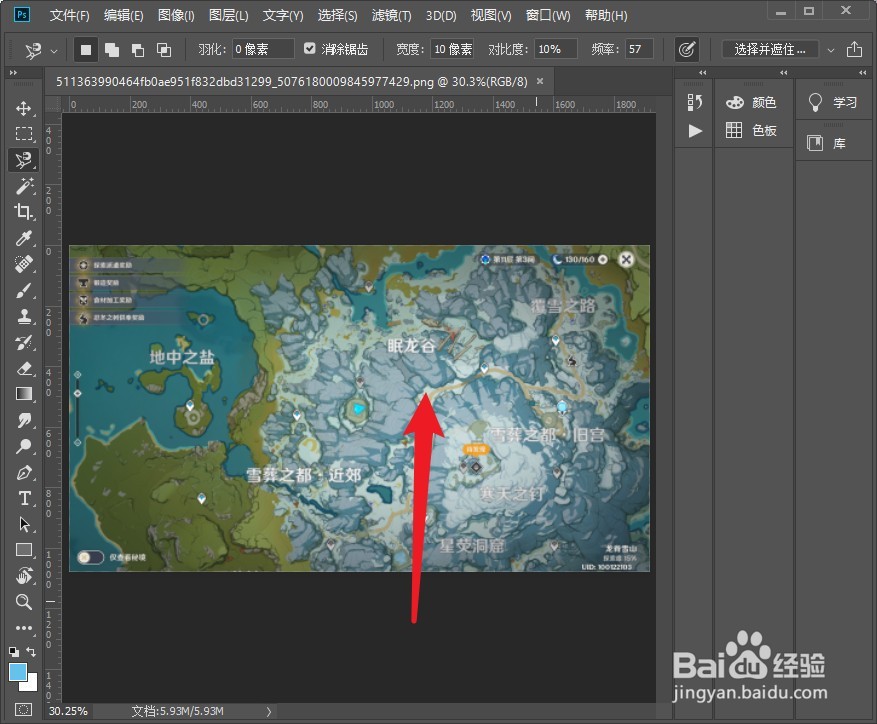Viewport: 877px width, 724px height.
Task: Open the 图像(I) menu
Action: [x=176, y=15]
